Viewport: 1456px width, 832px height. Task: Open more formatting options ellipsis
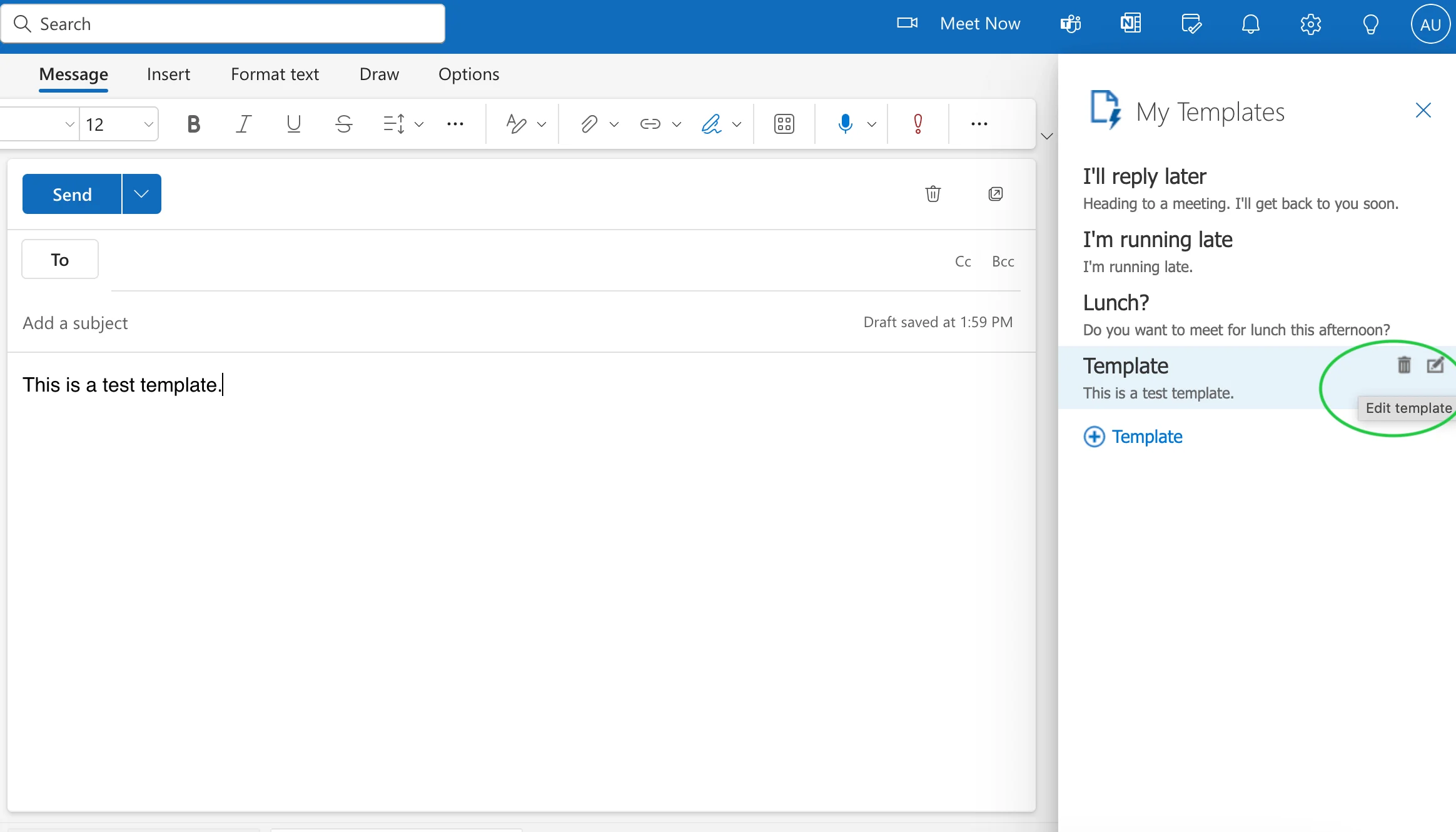point(455,124)
